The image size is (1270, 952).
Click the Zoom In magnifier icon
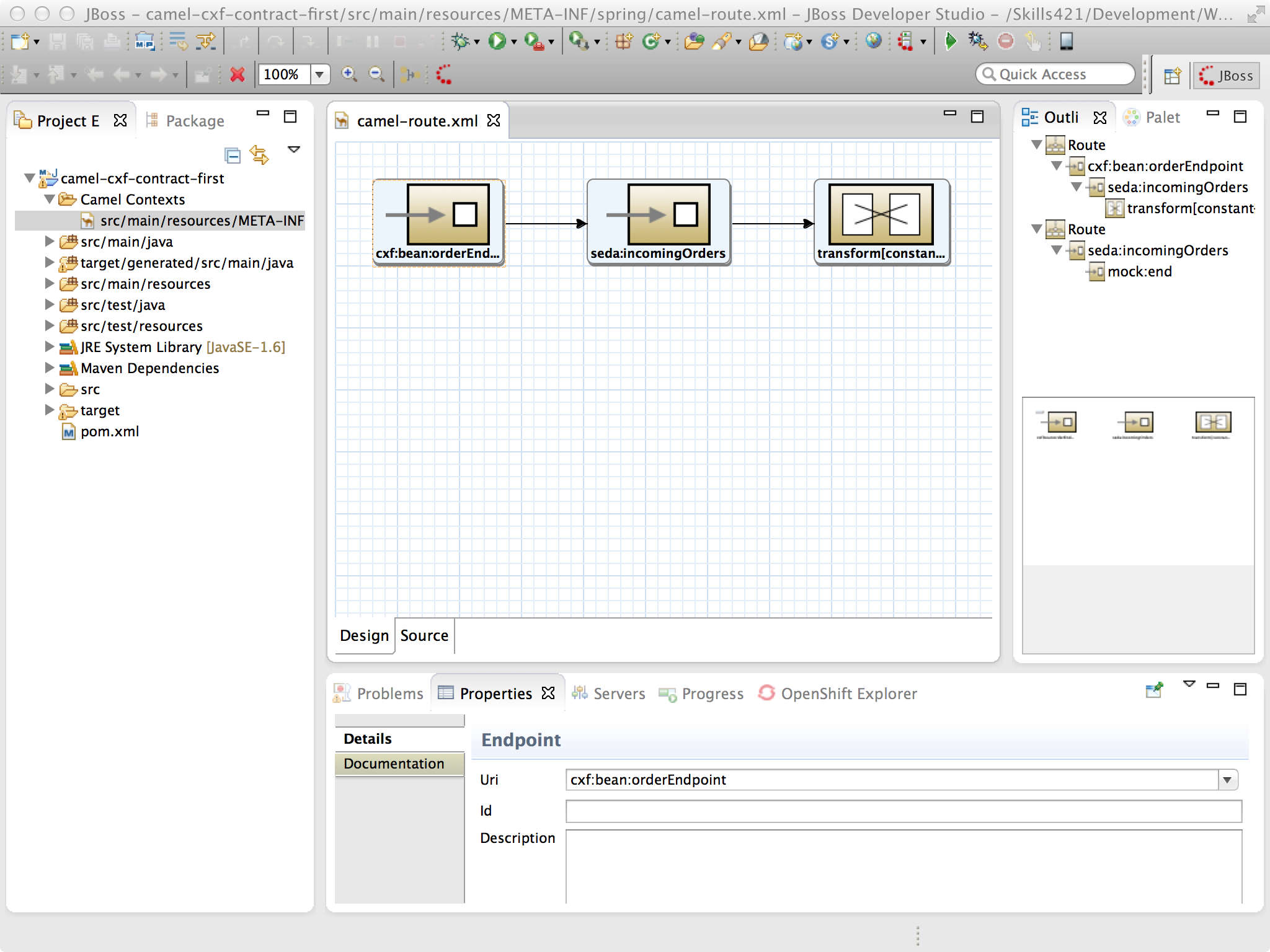(349, 74)
